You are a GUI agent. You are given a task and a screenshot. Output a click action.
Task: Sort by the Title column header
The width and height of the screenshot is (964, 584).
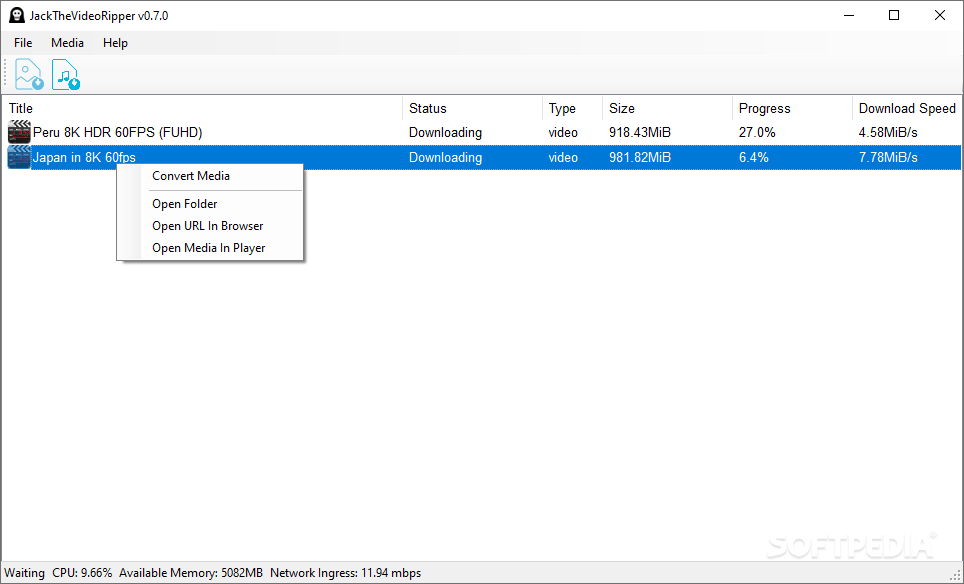[x=202, y=108]
